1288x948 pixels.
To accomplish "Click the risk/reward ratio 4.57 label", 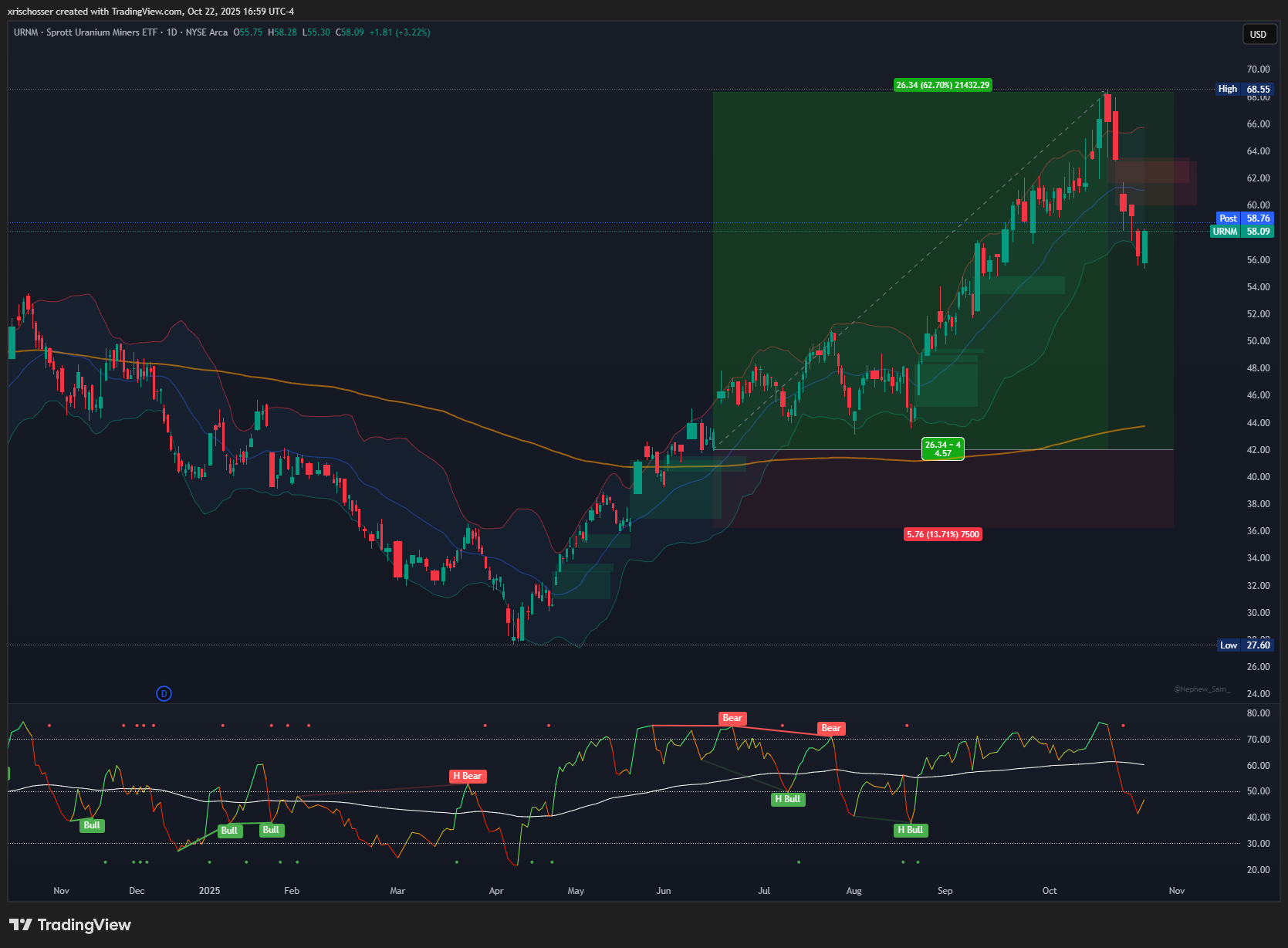I will point(943,449).
